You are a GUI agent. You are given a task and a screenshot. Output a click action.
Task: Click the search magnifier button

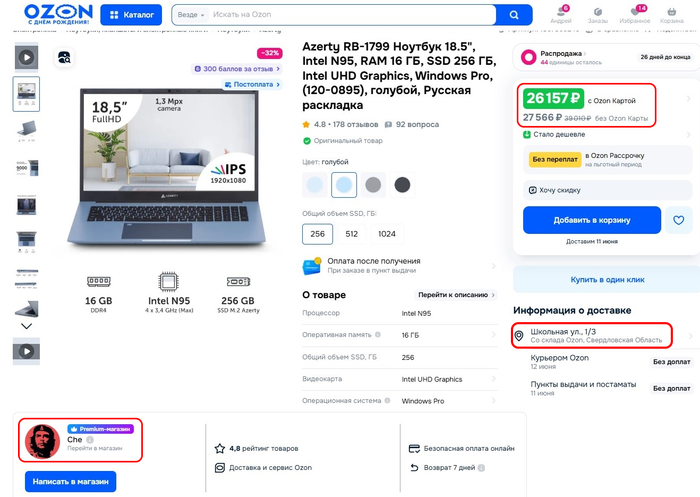[x=514, y=15]
